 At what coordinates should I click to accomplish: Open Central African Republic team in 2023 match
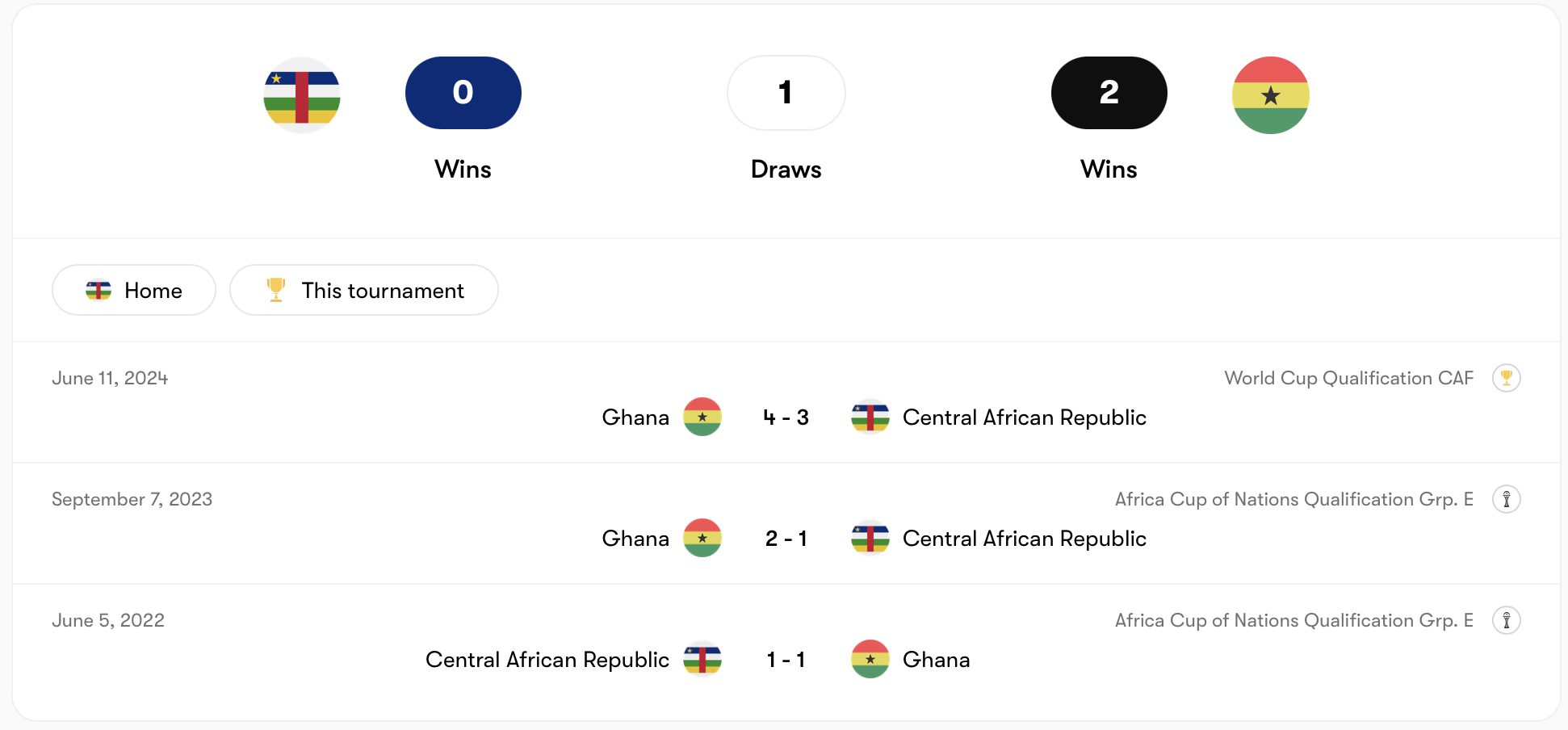(x=1024, y=539)
